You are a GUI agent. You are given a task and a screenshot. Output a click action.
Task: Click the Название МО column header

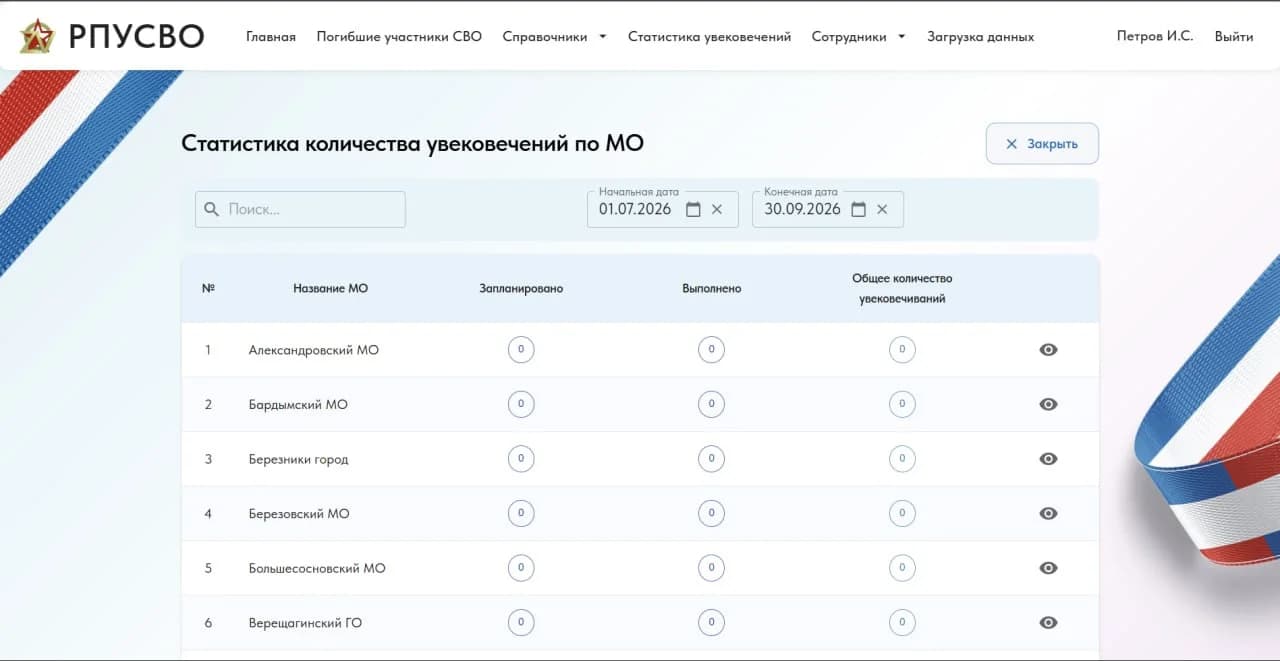click(x=330, y=288)
